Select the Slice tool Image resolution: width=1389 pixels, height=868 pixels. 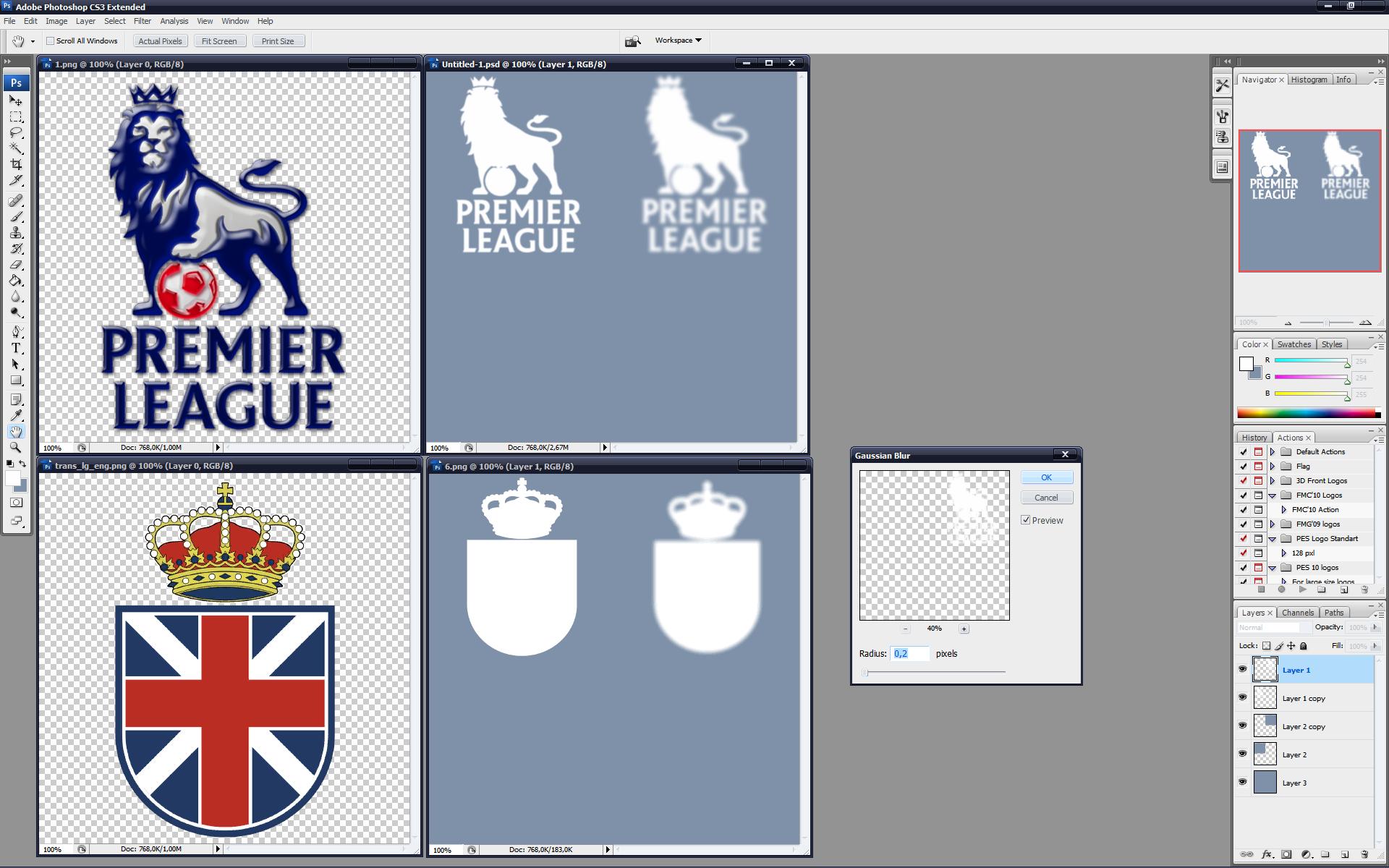(x=16, y=180)
